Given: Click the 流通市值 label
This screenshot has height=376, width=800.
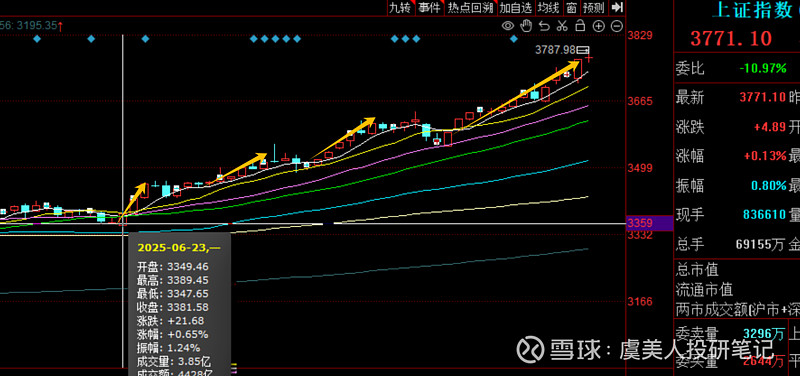Looking at the screenshot, I should 704,289.
